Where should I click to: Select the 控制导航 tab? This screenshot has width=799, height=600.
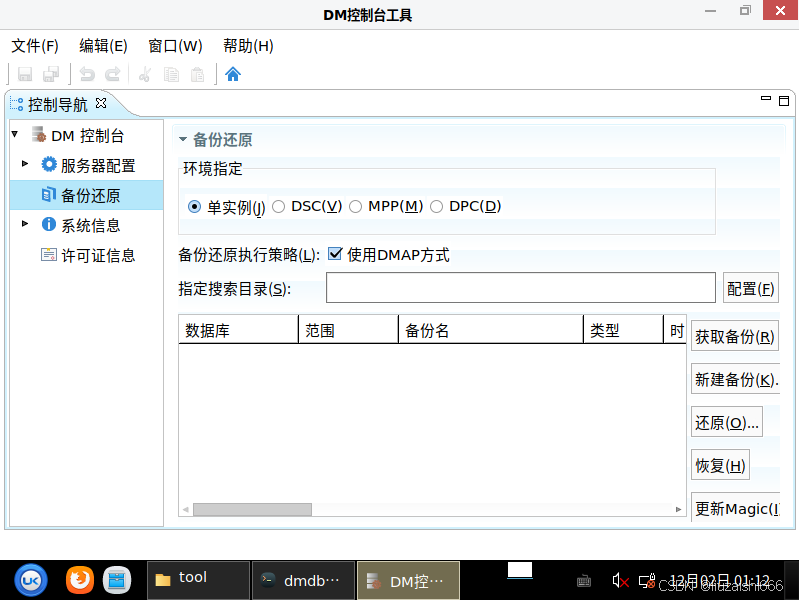click(x=57, y=105)
